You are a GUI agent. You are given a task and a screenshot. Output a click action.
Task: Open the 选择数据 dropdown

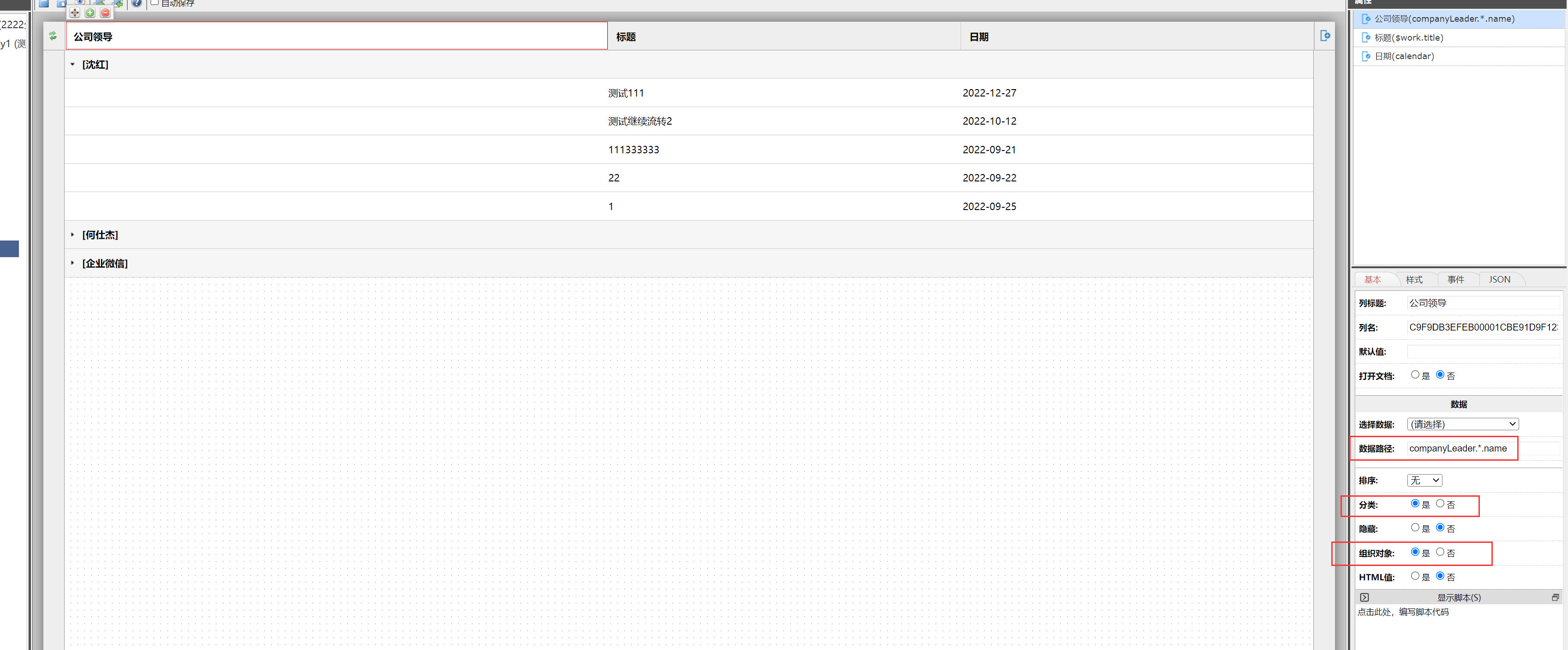click(x=1463, y=424)
